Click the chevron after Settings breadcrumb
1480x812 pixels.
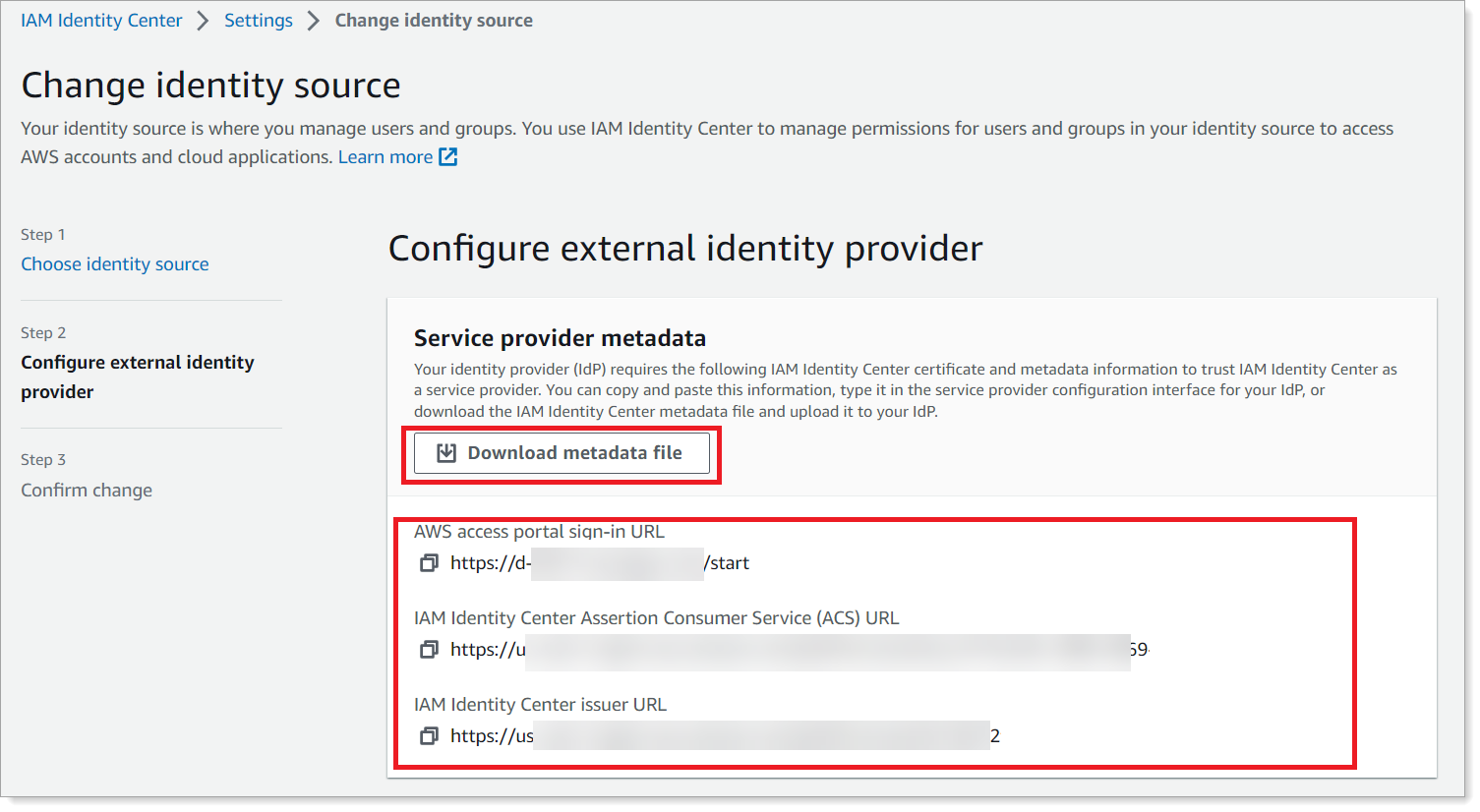(x=310, y=20)
